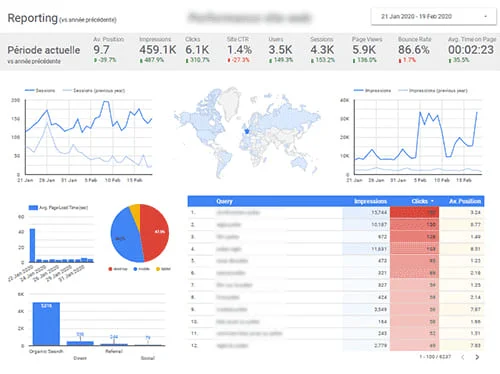Select the Referral bar in channel chart
This screenshot has width=500, height=374.
[x=114, y=344]
